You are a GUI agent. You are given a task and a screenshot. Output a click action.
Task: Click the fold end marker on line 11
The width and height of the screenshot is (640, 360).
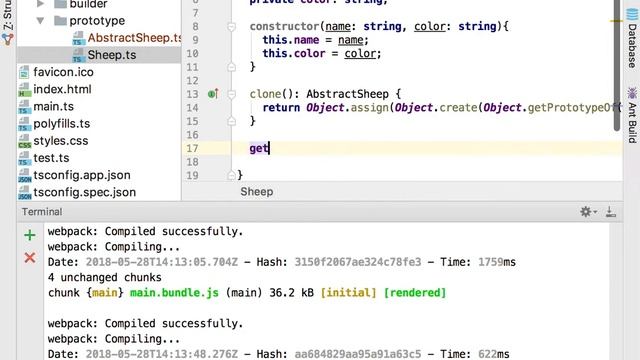pos(231,67)
